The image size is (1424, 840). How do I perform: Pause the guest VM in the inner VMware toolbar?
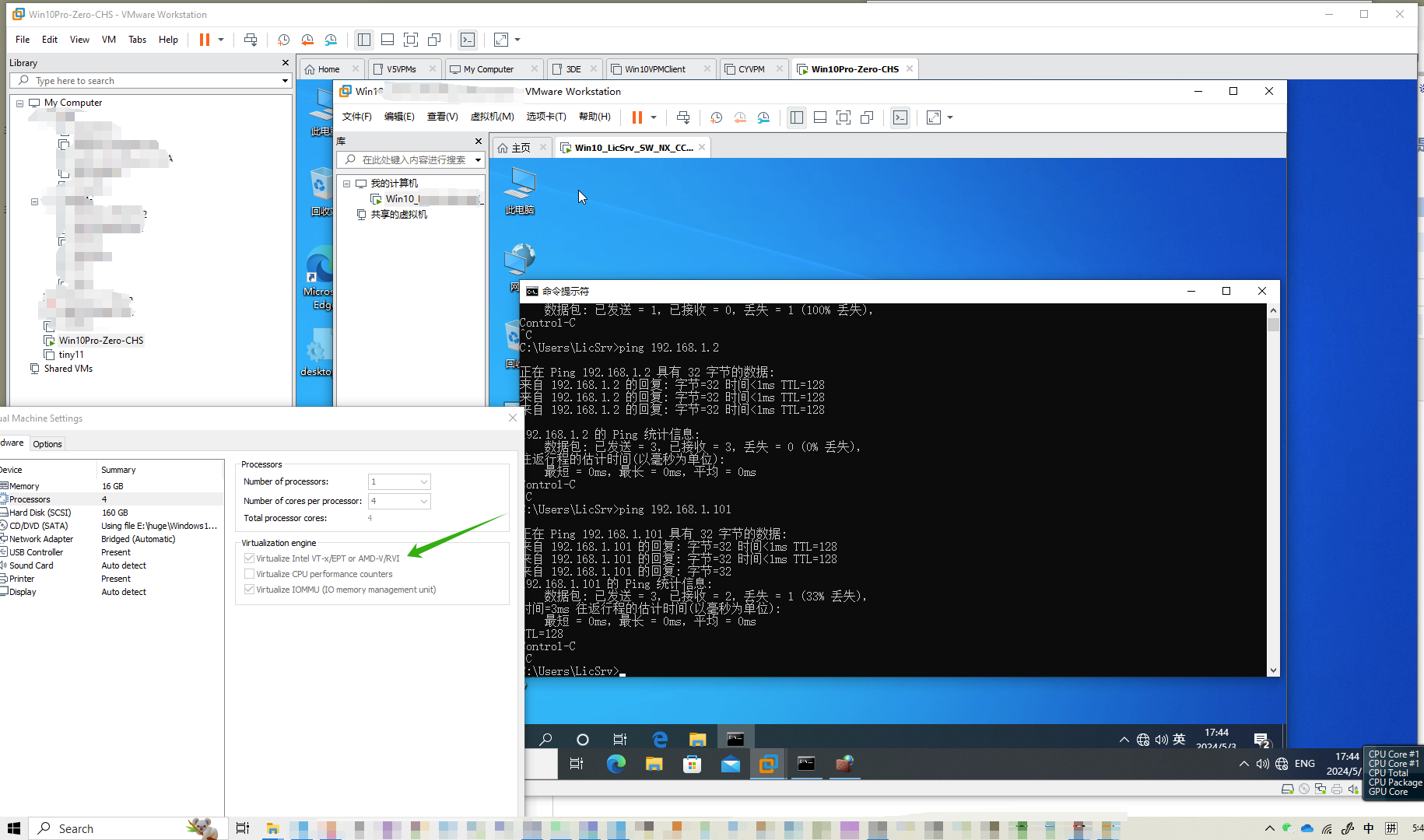point(637,117)
